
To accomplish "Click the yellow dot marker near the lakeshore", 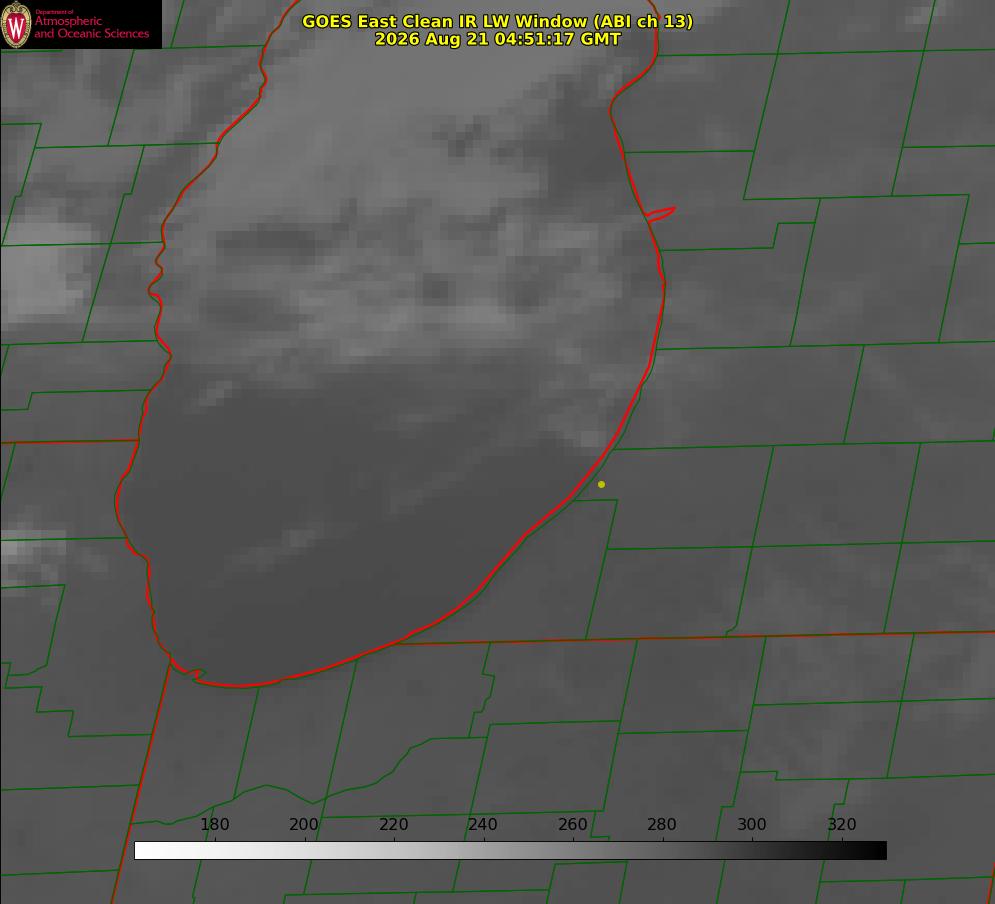I will [x=601, y=484].
